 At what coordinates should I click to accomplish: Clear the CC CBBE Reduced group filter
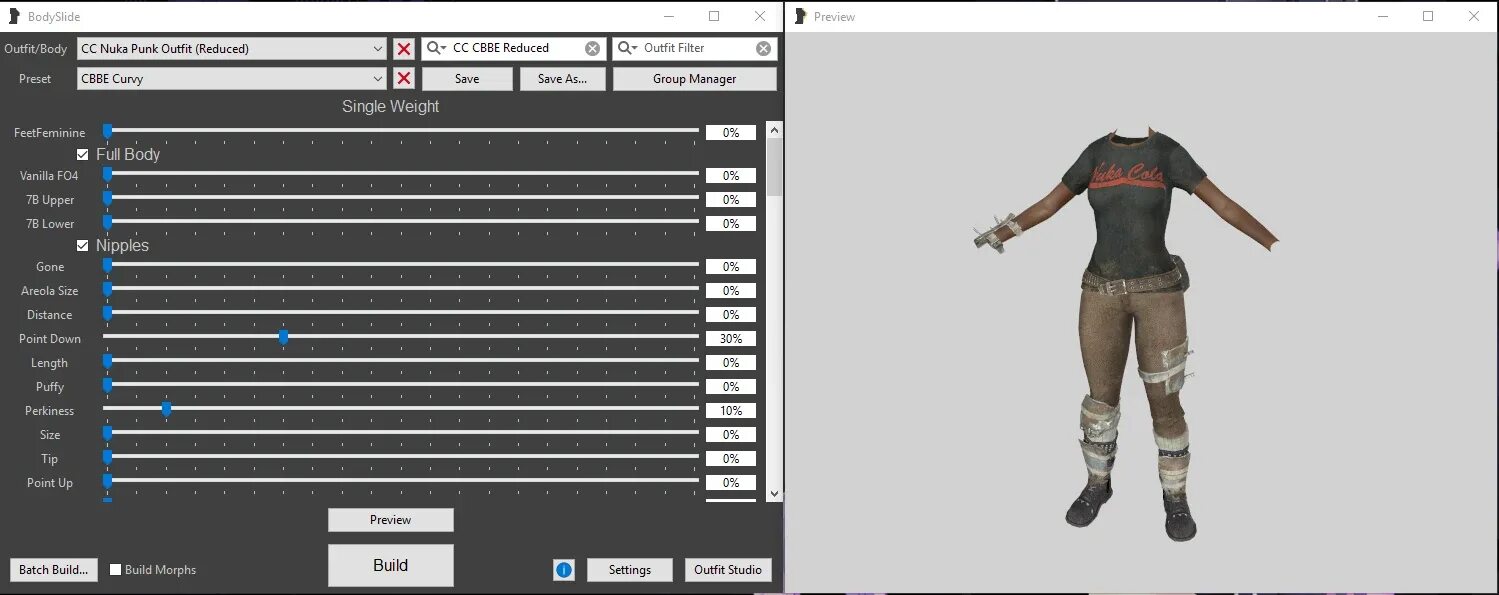[x=593, y=48]
